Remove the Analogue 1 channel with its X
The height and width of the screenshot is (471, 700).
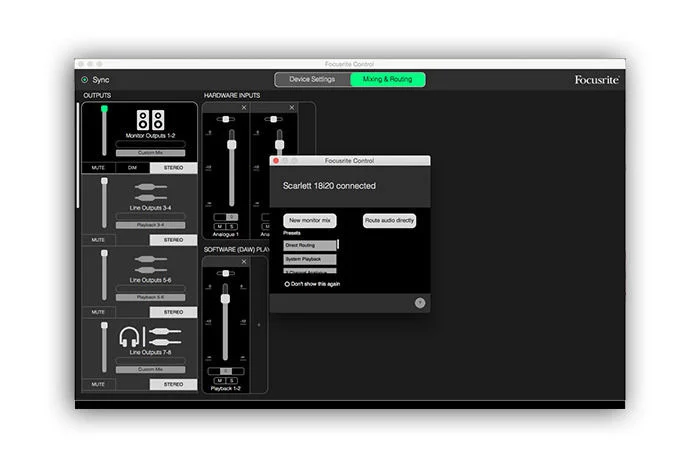pos(244,108)
